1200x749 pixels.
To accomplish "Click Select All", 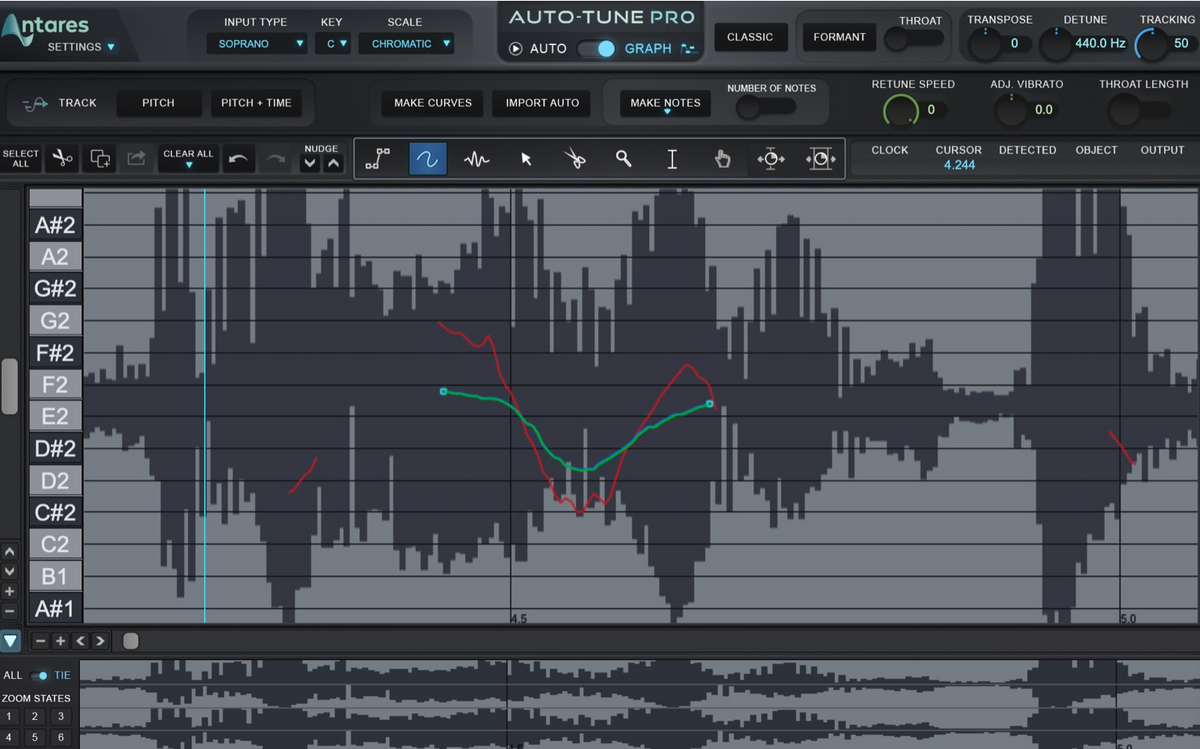I will [21, 158].
